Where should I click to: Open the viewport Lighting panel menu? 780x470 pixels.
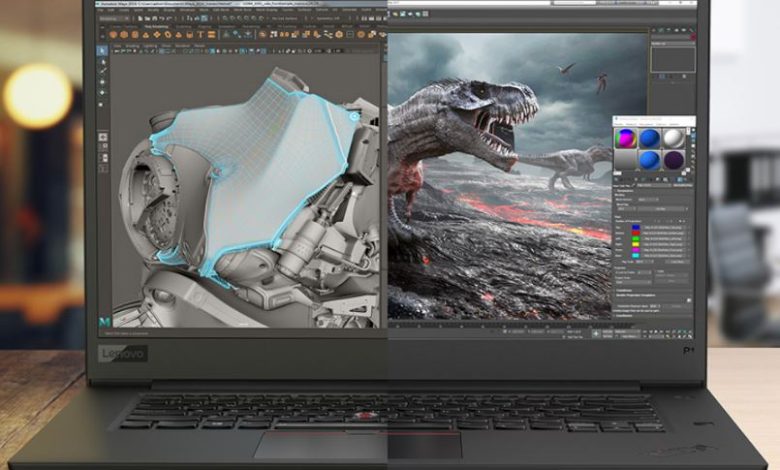[x=150, y=46]
